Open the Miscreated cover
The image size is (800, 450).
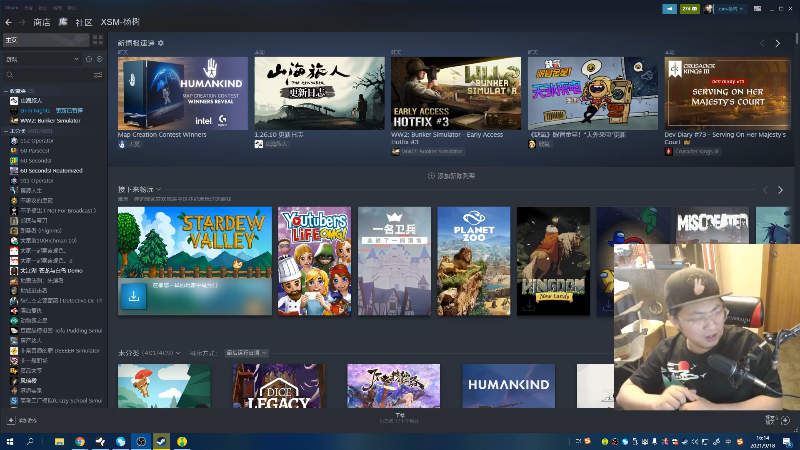click(x=712, y=225)
